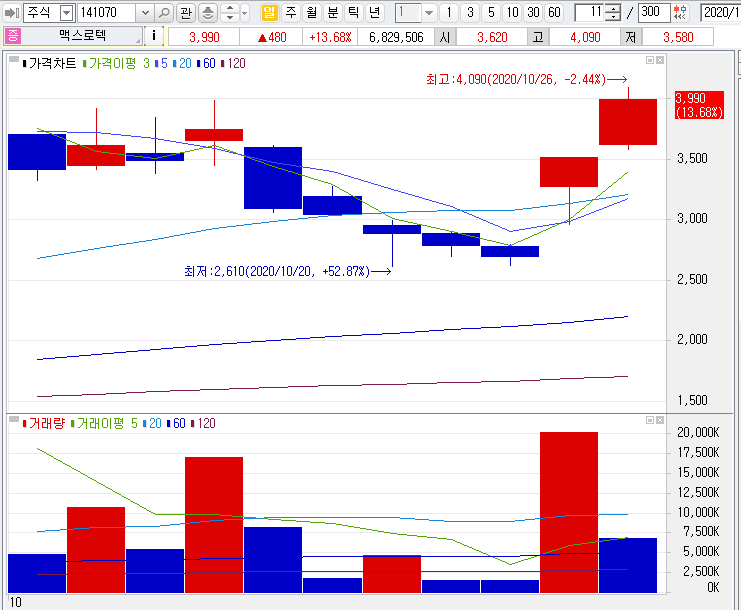Viewport: 741px width, 610px height.
Task: Select the 틱 tick chart tab
Action: pos(353,13)
